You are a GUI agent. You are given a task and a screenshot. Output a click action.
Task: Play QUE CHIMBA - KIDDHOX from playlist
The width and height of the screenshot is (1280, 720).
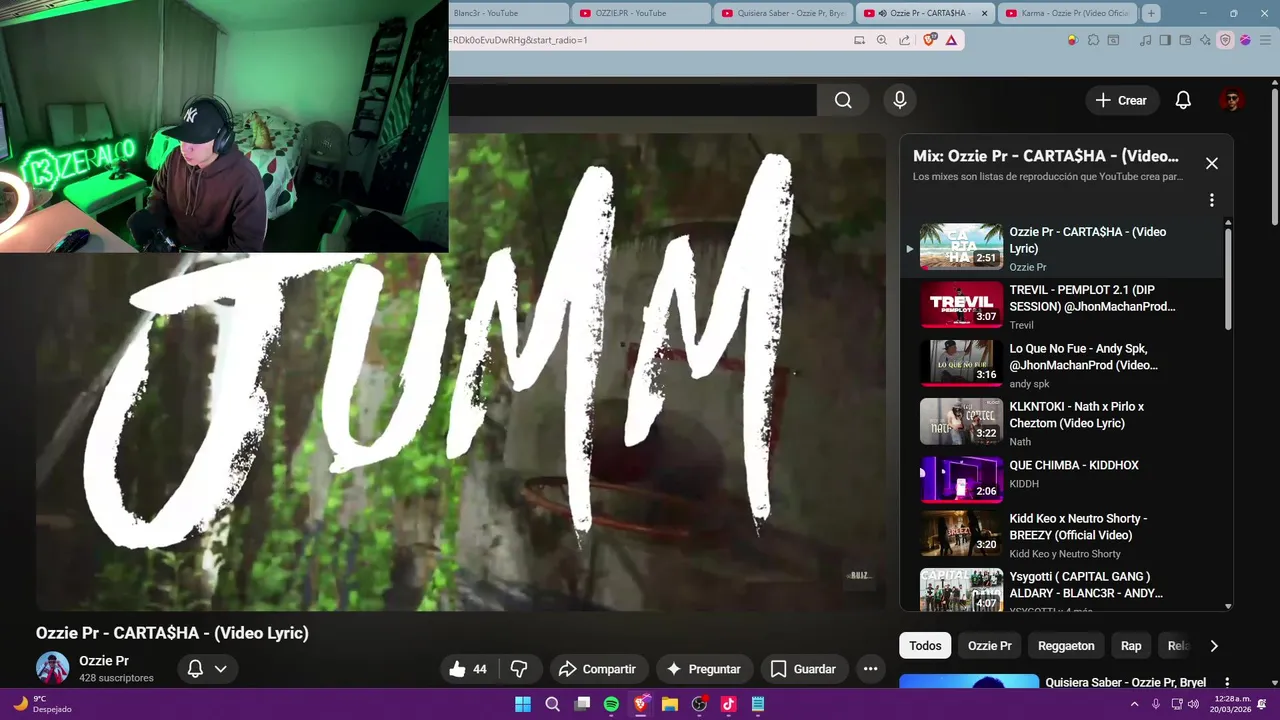[x=1062, y=480]
